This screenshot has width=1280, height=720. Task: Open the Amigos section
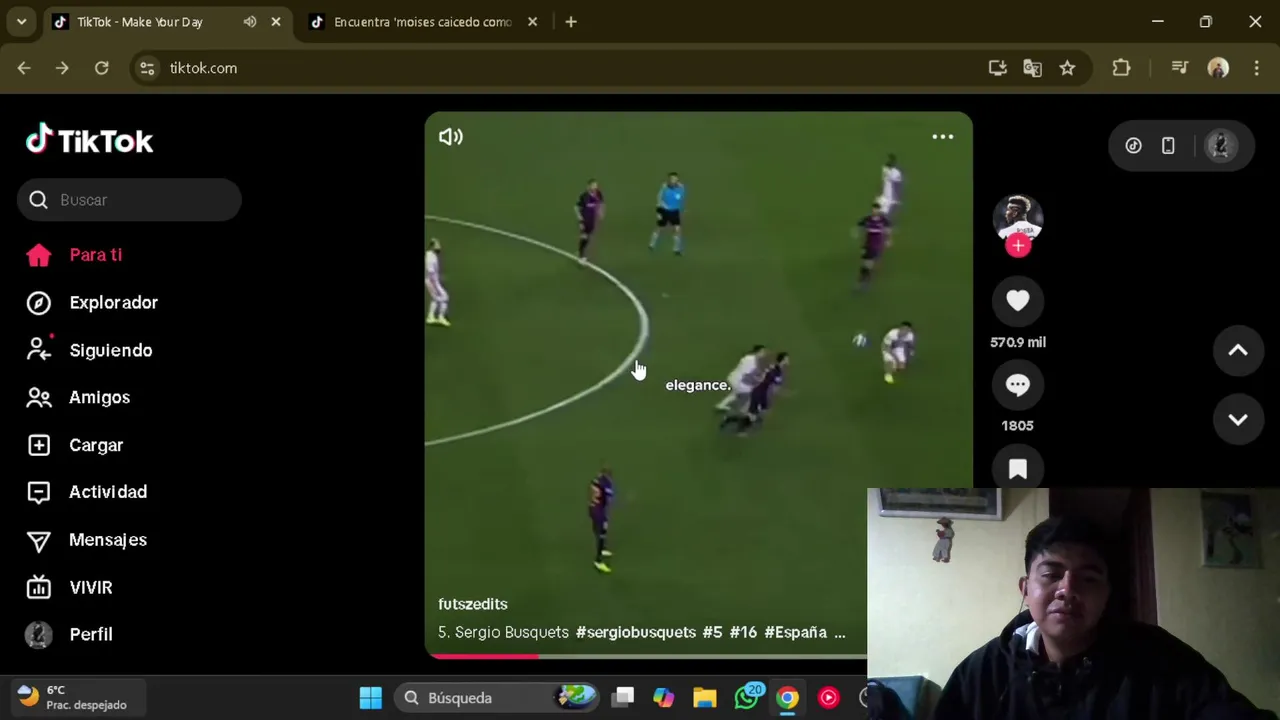click(78, 397)
